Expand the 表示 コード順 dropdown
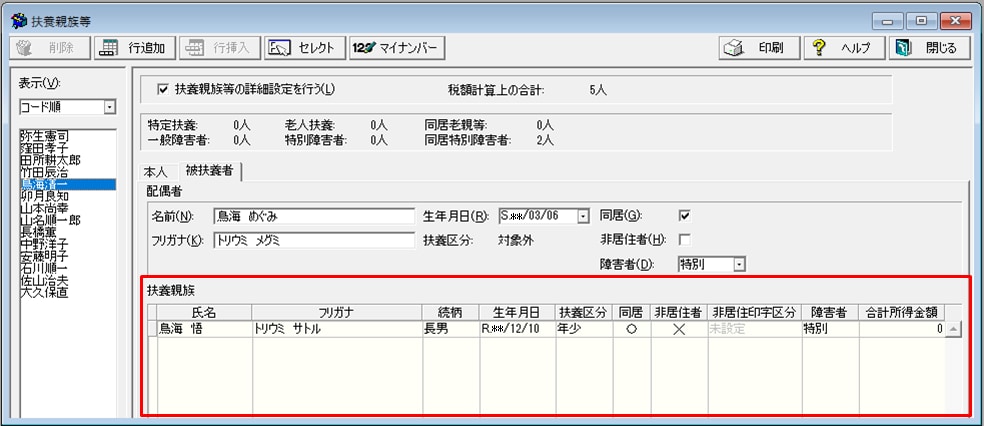Viewport: 984px width, 426px height. click(109, 107)
